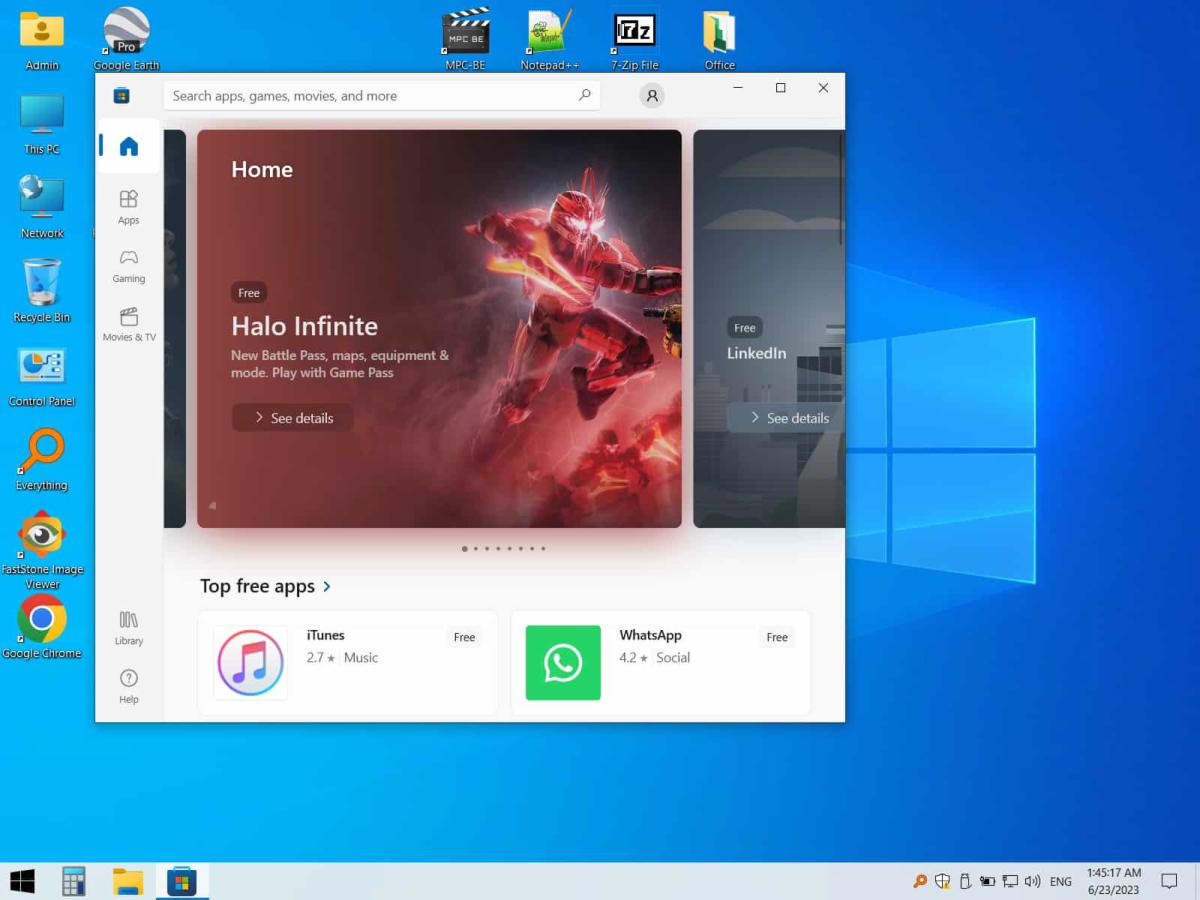The image size is (1200, 900).
Task: Open the iTunes app listing
Action: pyautogui.click(x=347, y=663)
